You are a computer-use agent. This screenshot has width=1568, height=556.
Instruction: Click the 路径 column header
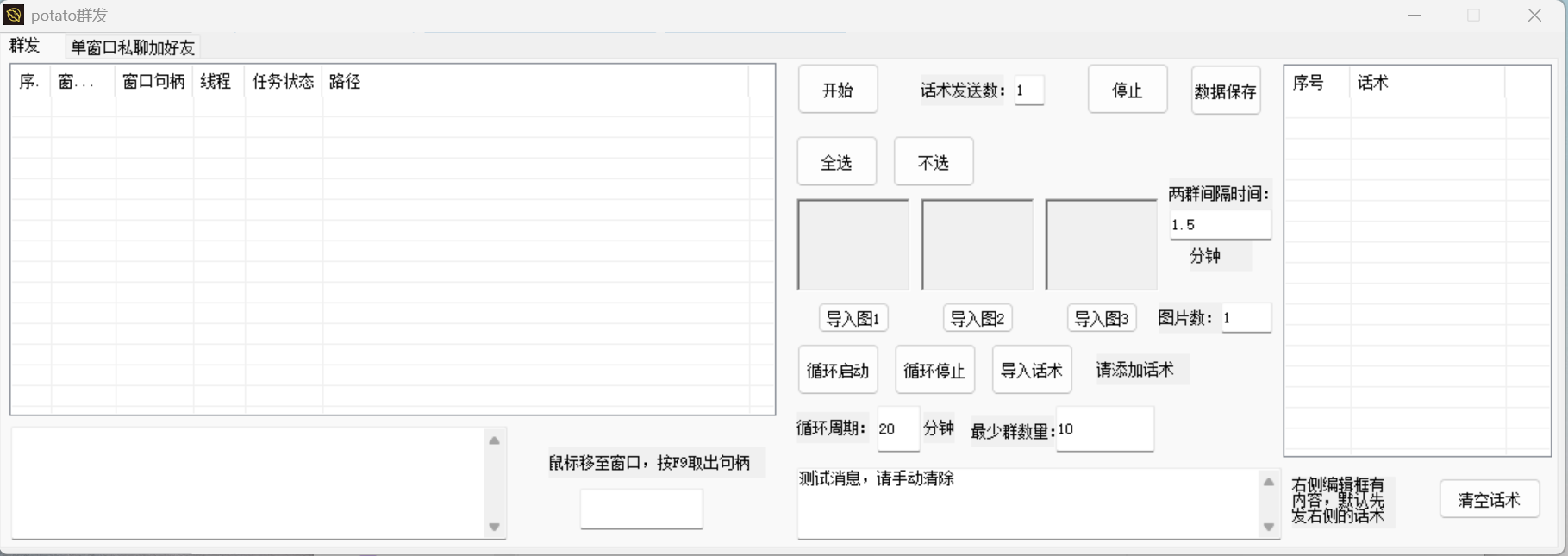pos(535,82)
